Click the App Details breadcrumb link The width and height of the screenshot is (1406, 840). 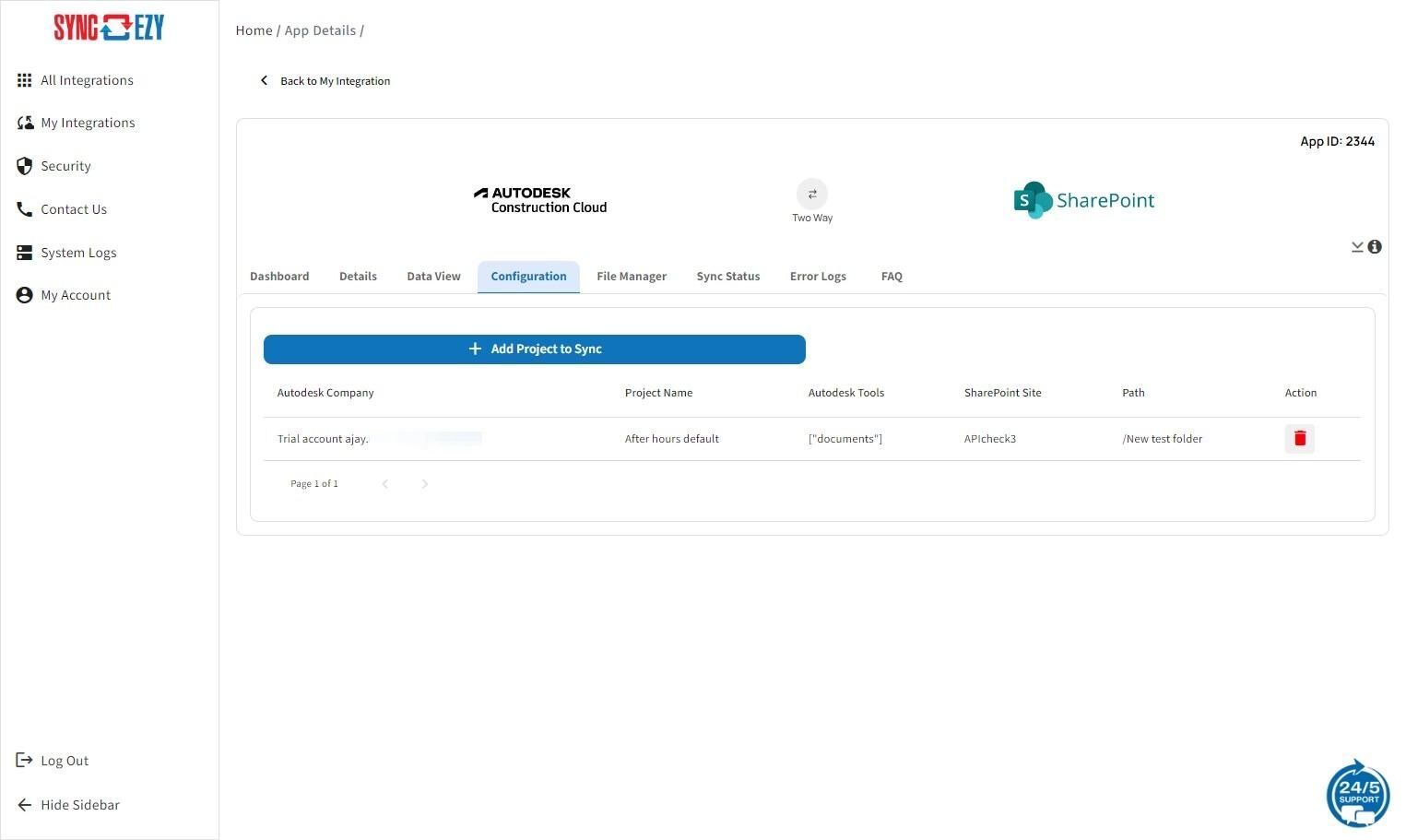(x=320, y=30)
